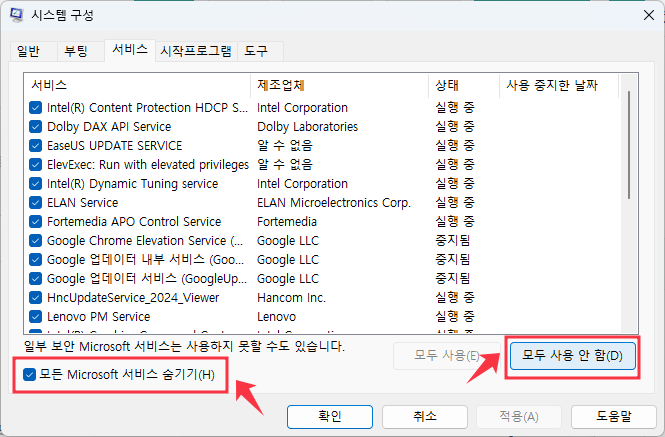Click the System Configuration title bar icon

point(17,15)
